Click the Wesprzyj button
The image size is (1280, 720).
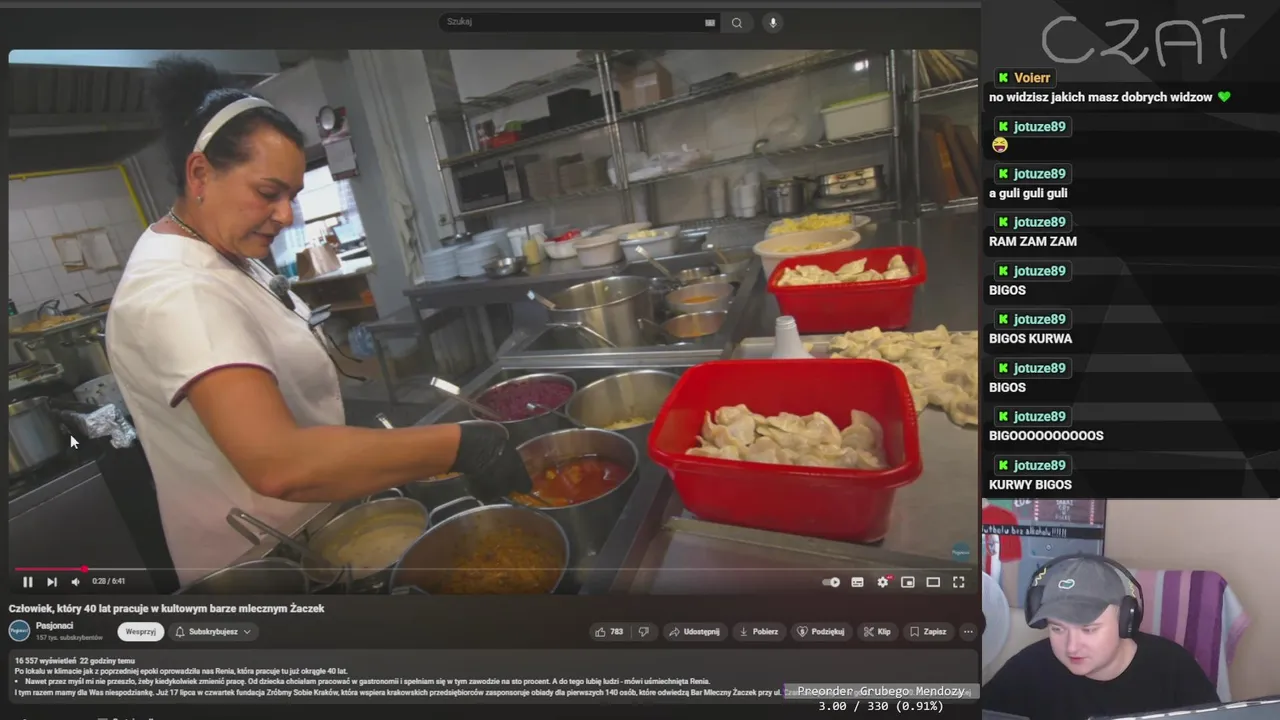(141, 632)
